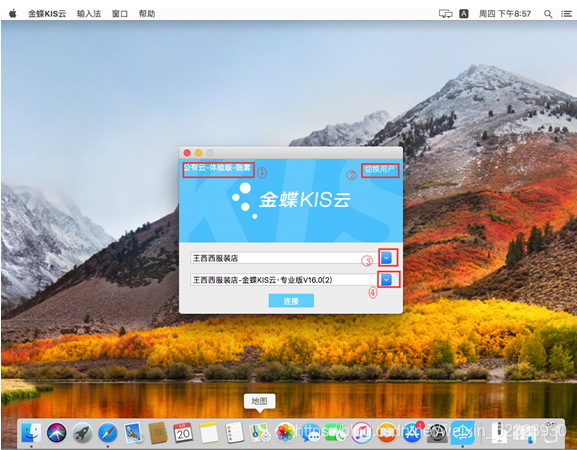Viewport: 577px width, 450px height.
Task: Click the 公有云-体验版-账套 label text
Action: tap(217, 168)
